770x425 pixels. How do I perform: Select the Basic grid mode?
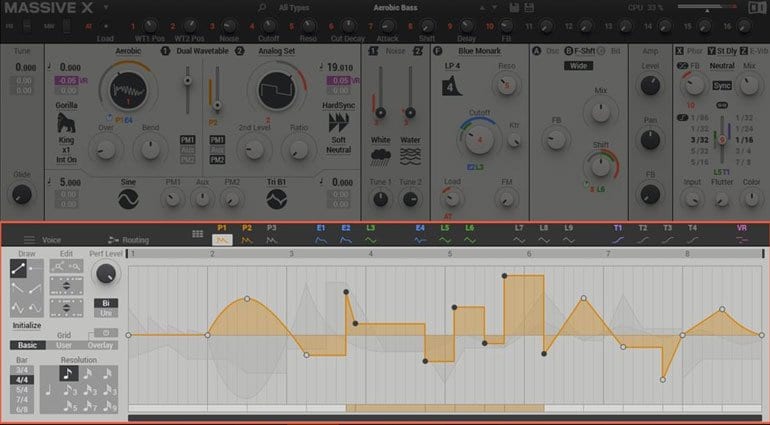pos(28,345)
